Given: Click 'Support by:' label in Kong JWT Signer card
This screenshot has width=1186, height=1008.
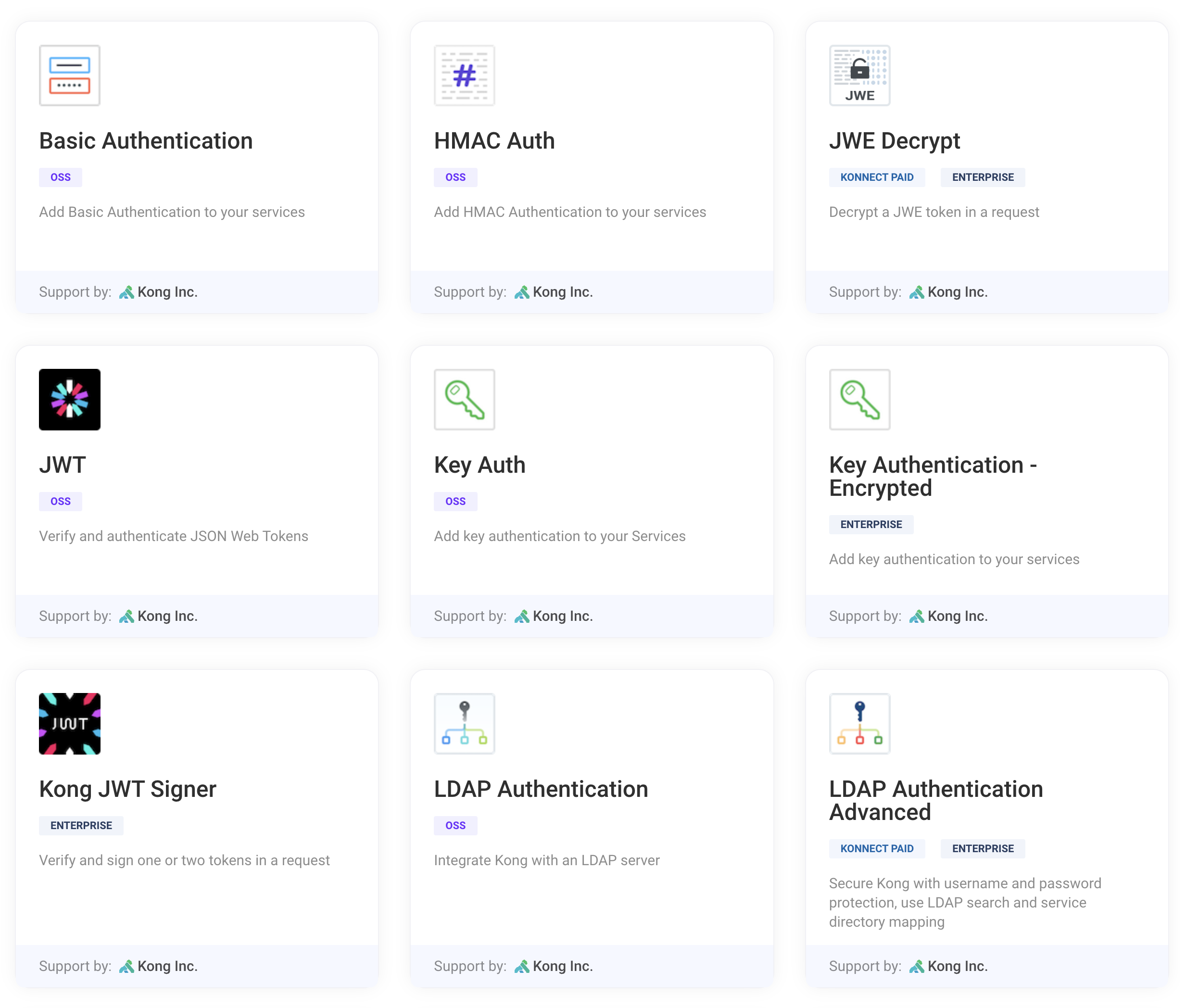Looking at the screenshot, I should (x=75, y=966).
